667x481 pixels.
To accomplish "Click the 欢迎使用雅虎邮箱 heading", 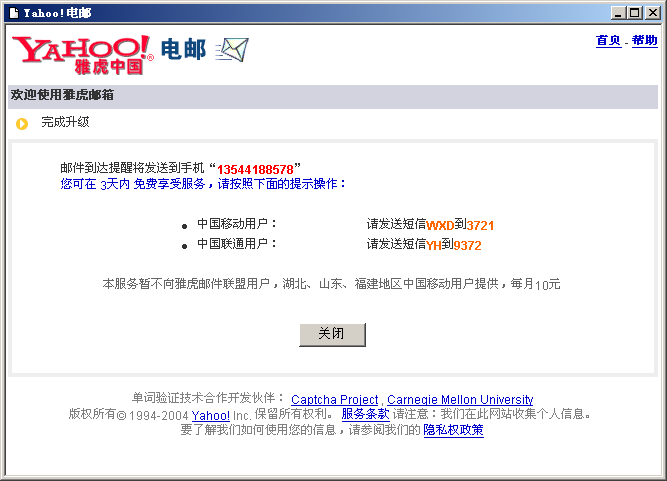I will click(x=62, y=95).
